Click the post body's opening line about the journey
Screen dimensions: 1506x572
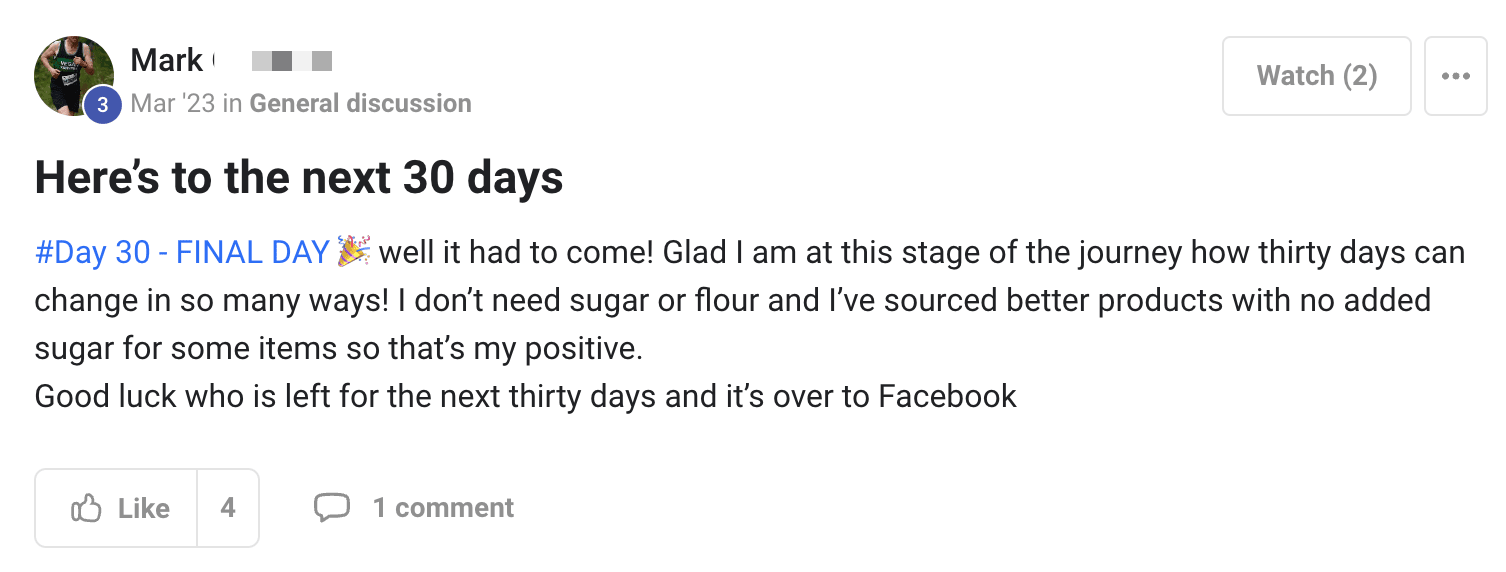pyautogui.click(x=920, y=252)
